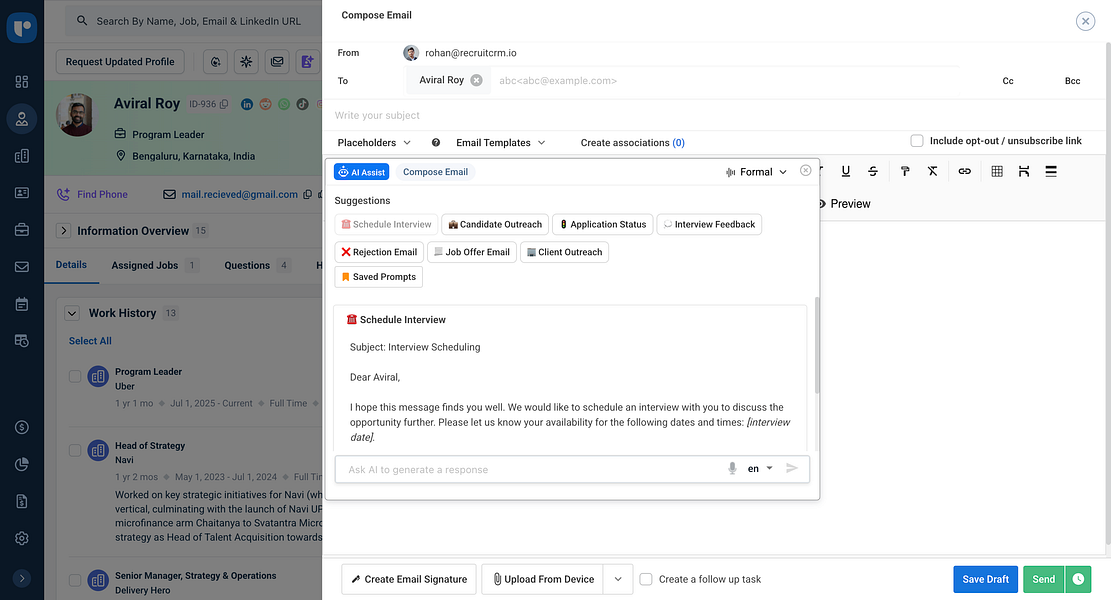Insert horizontal line in editor toolbar
This screenshot has width=1111, height=600.
1051,171
